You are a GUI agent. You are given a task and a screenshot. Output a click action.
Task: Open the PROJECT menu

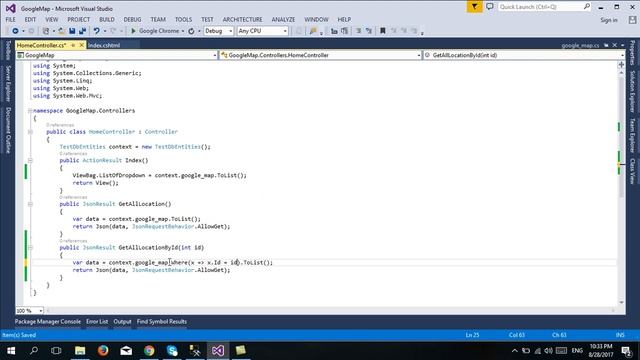[78, 20]
